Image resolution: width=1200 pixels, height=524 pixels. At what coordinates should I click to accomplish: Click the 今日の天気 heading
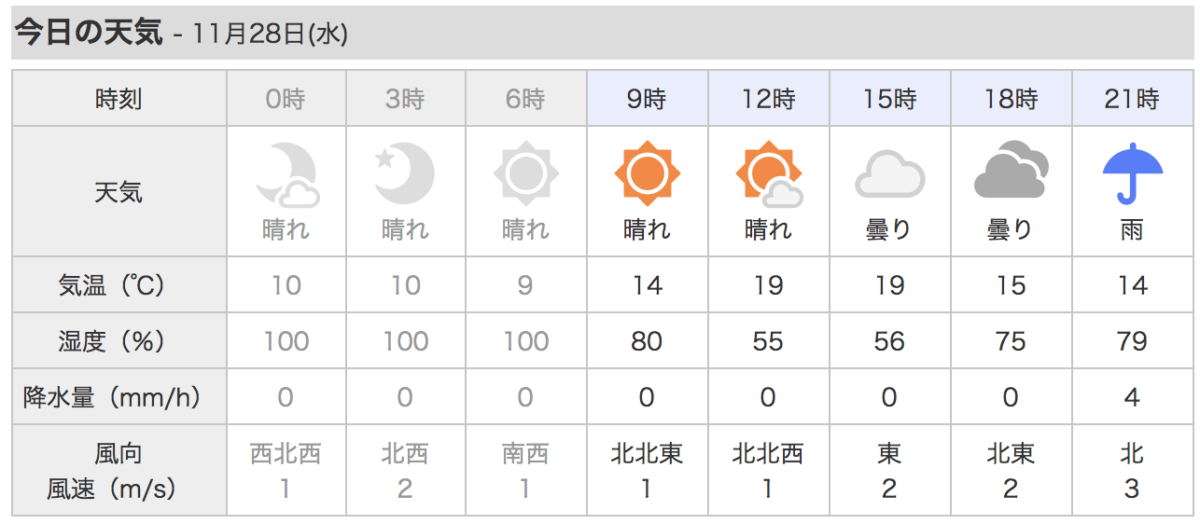(87, 32)
